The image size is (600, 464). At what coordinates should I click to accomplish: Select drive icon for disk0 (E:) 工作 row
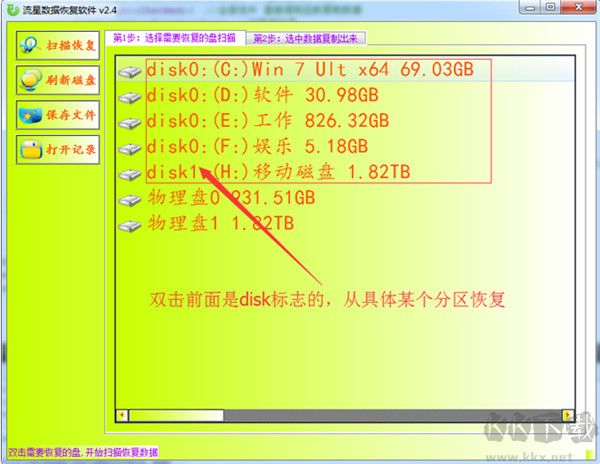[x=130, y=123]
